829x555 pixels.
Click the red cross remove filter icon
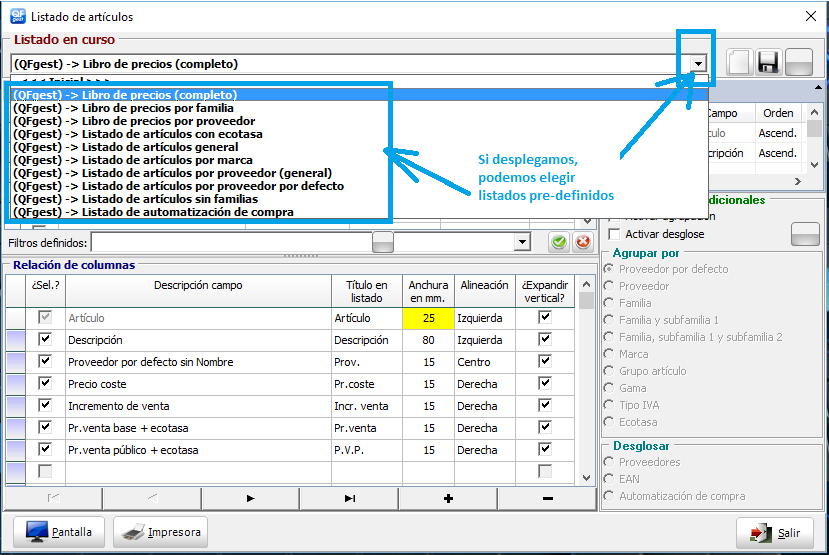click(583, 242)
